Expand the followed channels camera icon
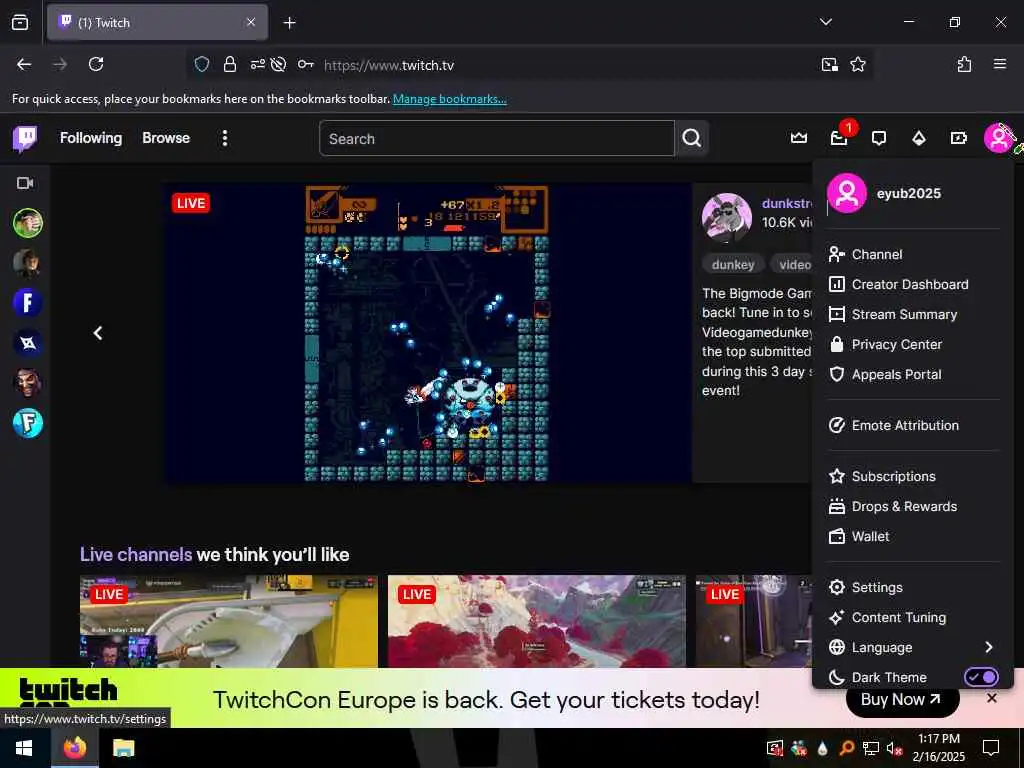The height and width of the screenshot is (768, 1024). (25, 183)
